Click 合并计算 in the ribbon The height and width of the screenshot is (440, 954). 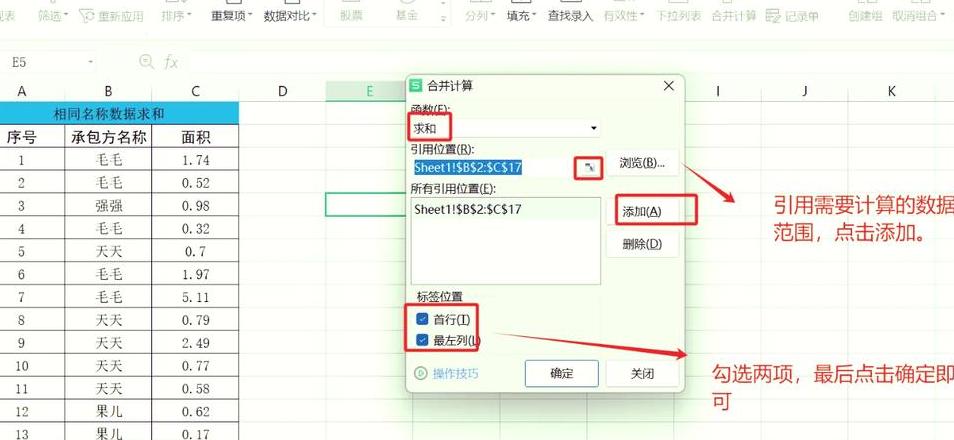734,16
